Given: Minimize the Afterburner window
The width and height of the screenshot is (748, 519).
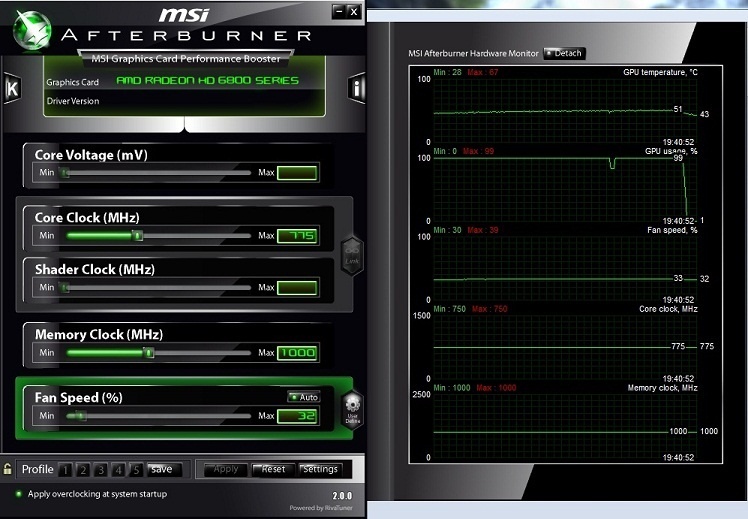Looking at the screenshot, I should click(339, 11).
